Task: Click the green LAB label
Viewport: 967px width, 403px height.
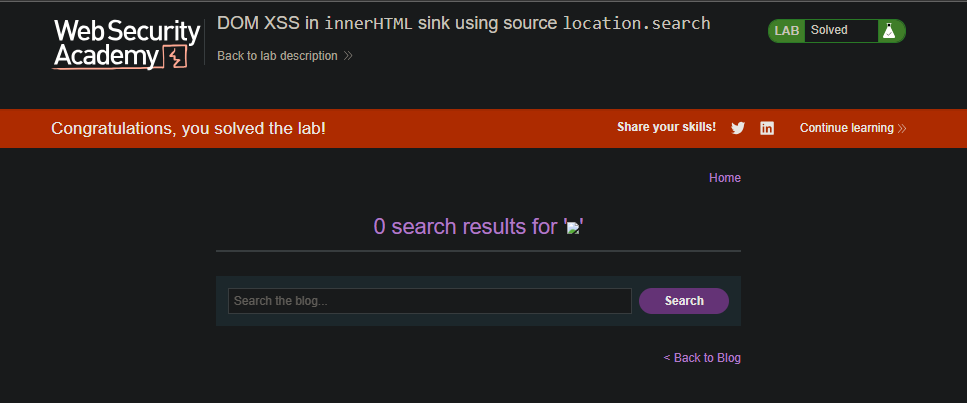Action: point(786,30)
